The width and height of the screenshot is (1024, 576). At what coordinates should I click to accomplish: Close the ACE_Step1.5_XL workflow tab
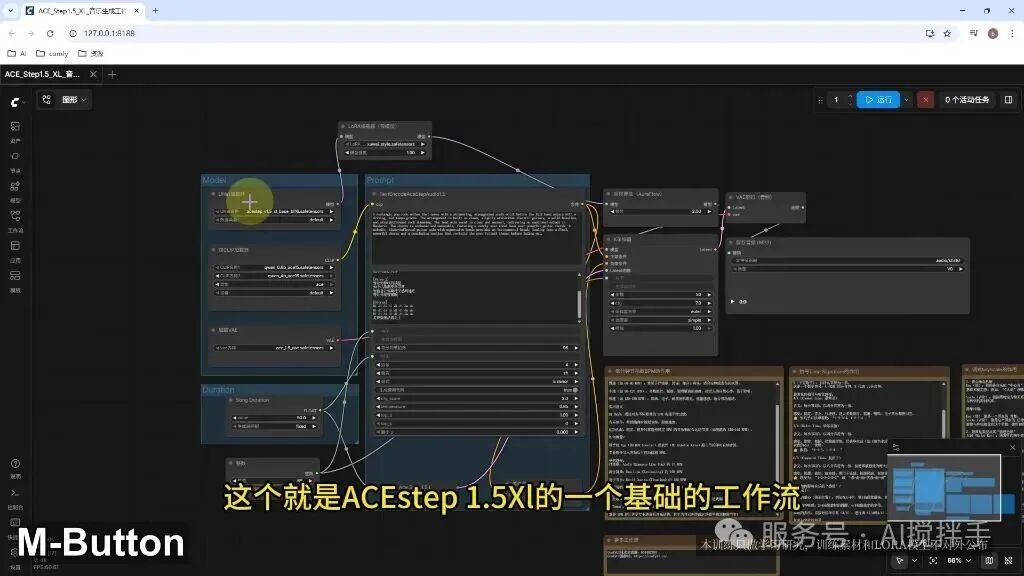tap(93, 74)
